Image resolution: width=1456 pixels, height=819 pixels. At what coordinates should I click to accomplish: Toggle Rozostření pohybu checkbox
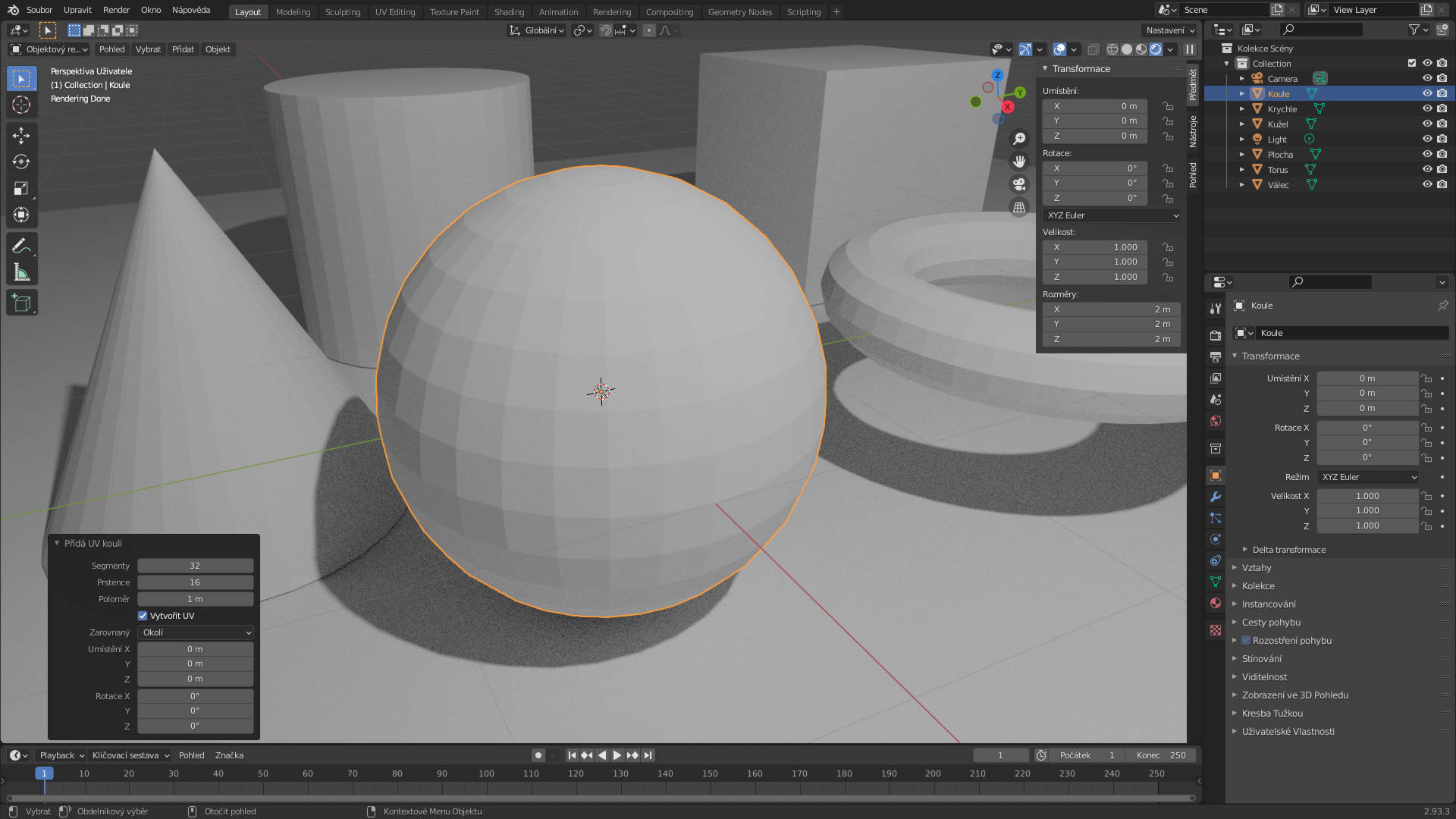coord(1246,641)
